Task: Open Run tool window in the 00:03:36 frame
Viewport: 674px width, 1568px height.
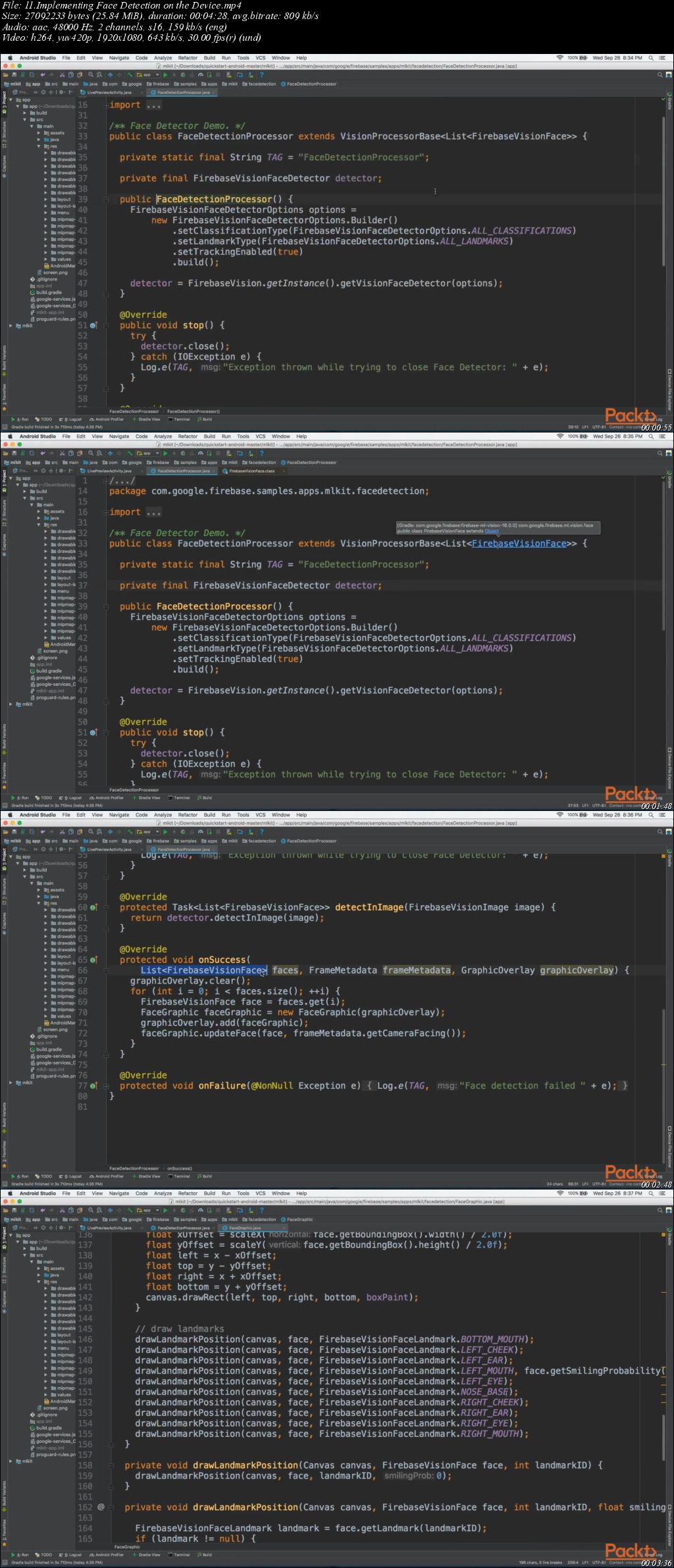Action: pyautogui.click(x=20, y=1555)
